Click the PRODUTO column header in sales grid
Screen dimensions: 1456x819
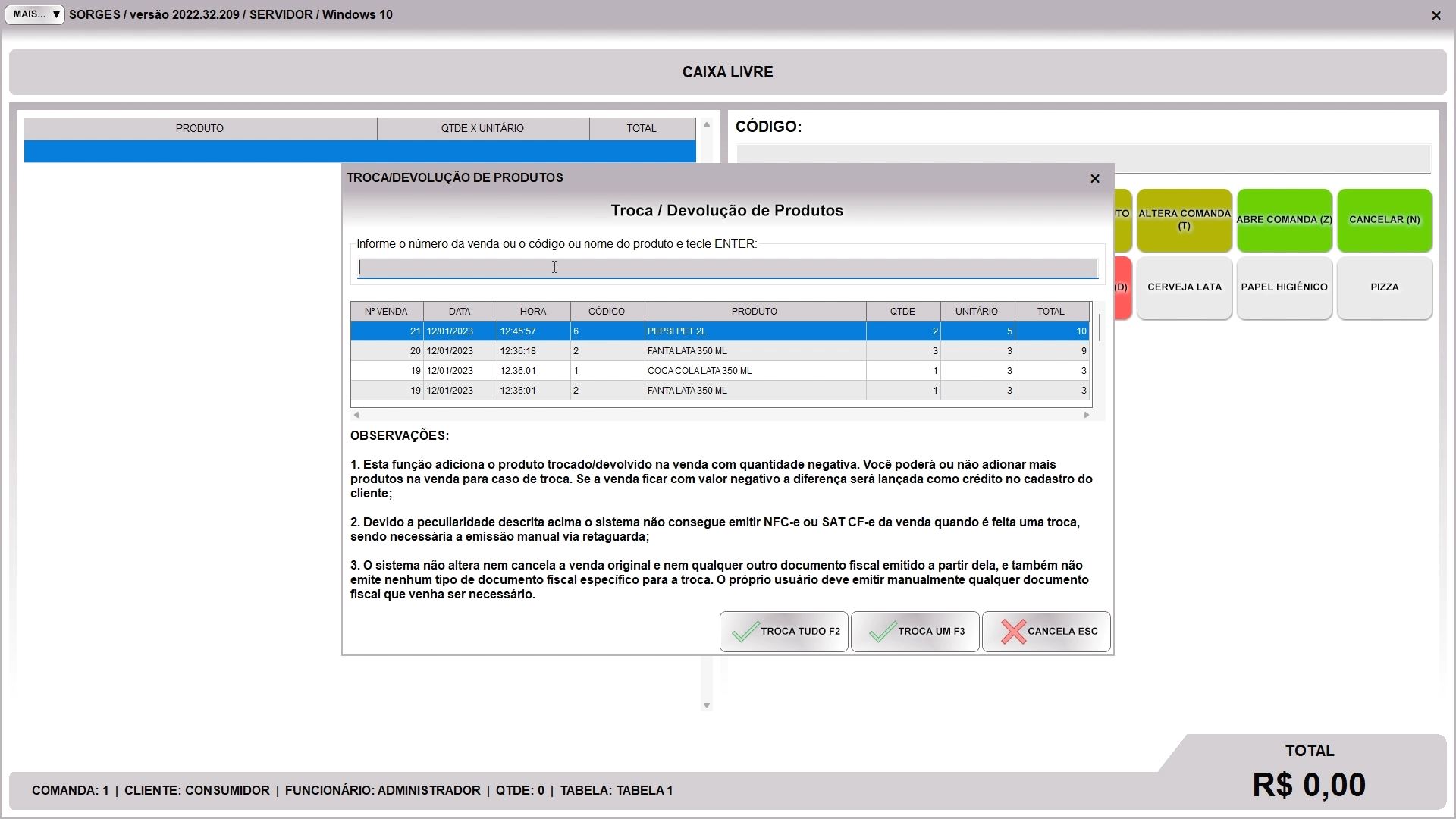point(755,312)
